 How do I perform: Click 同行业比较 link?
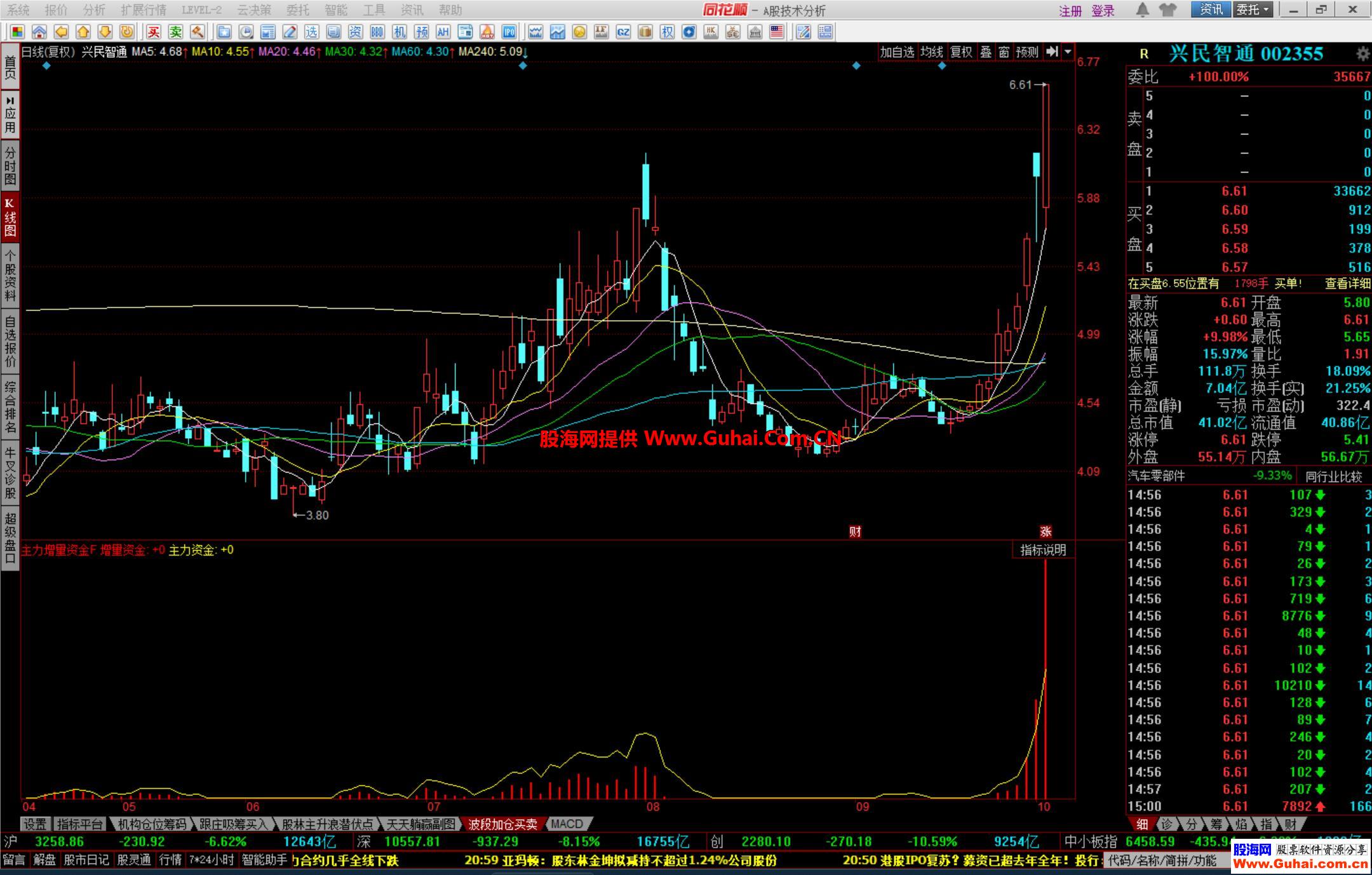pyautogui.click(x=1334, y=476)
